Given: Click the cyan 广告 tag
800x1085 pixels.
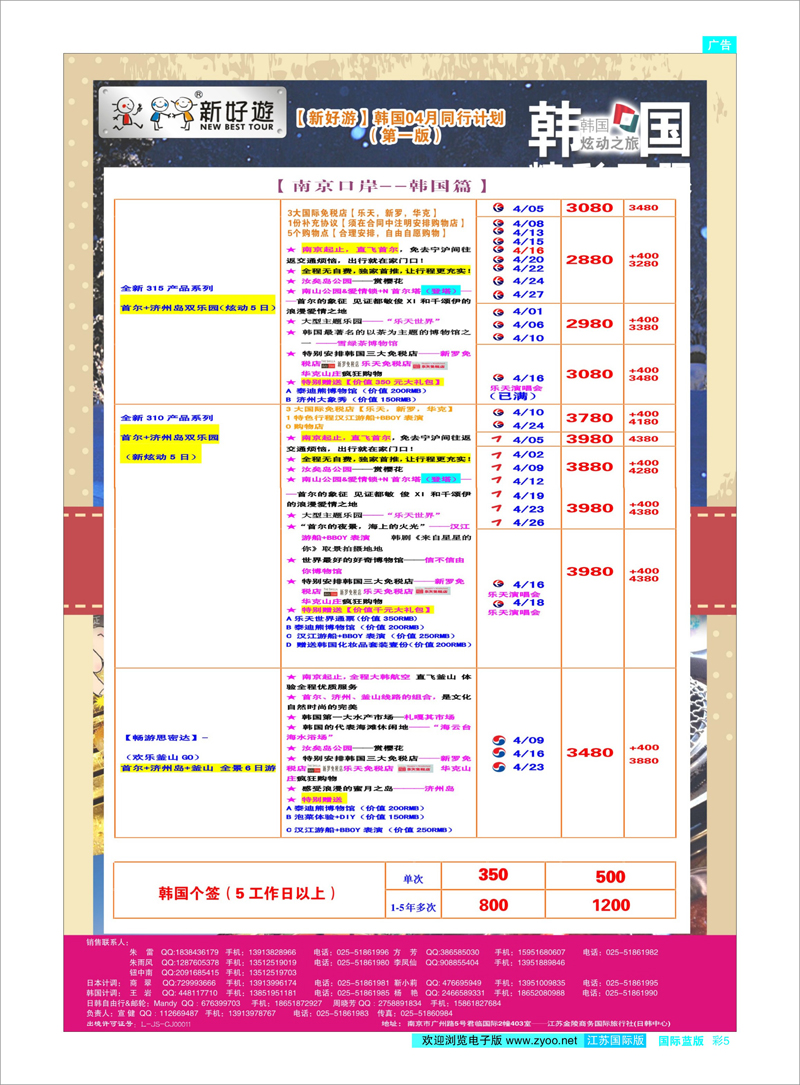Looking at the screenshot, I should click(x=720, y=45).
